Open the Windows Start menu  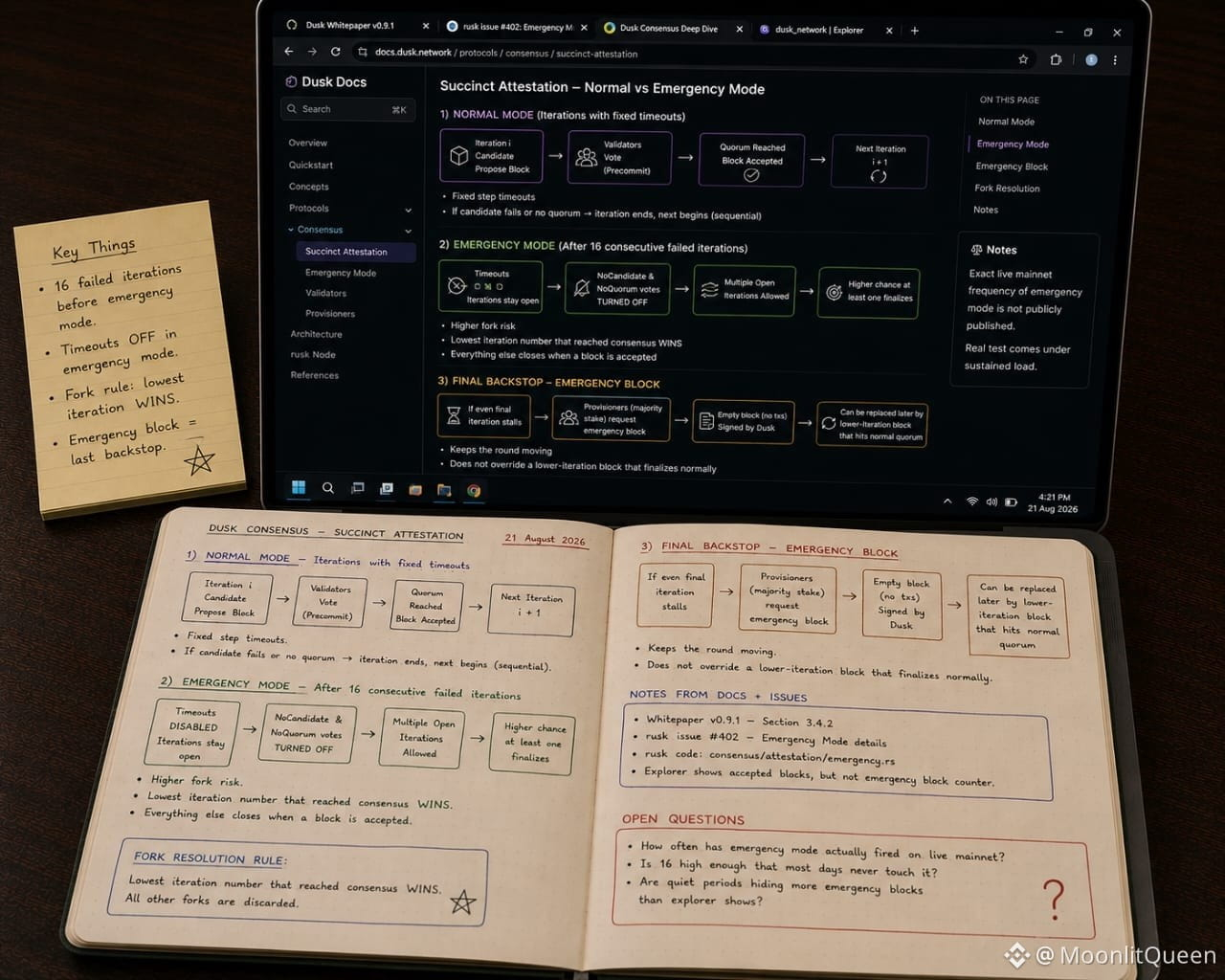click(299, 488)
